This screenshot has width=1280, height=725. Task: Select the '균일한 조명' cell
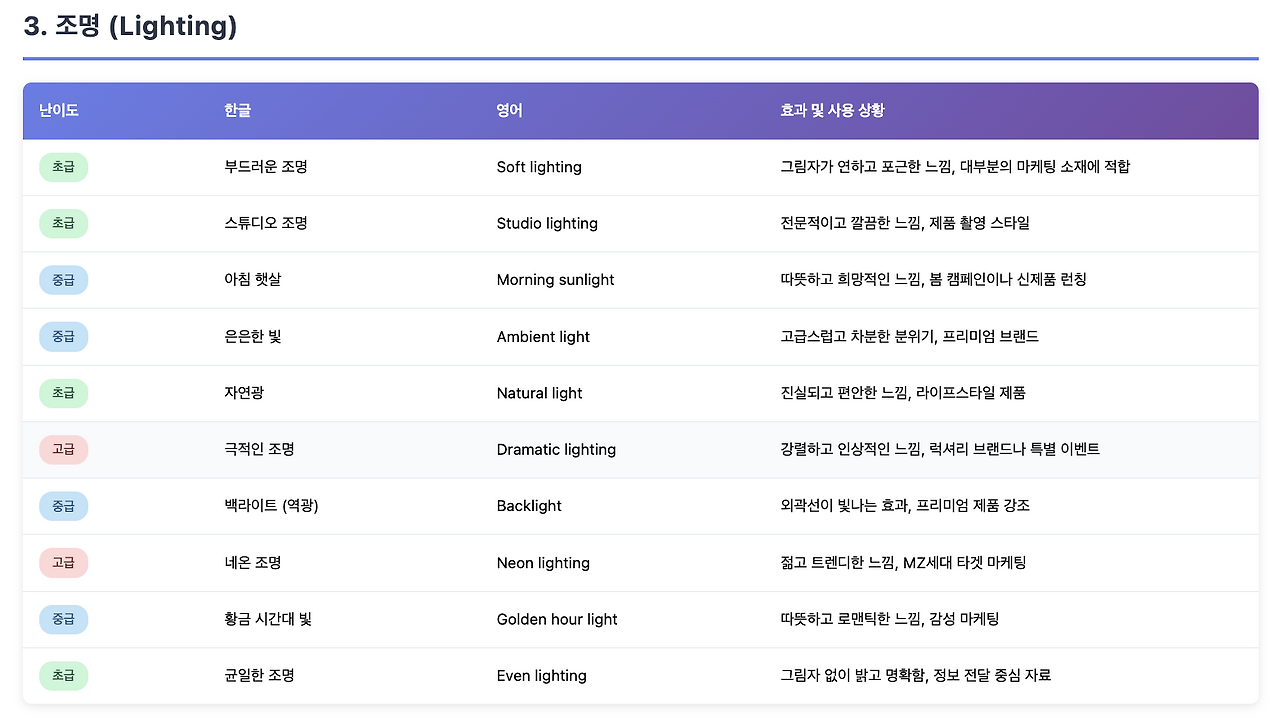click(260, 675)
